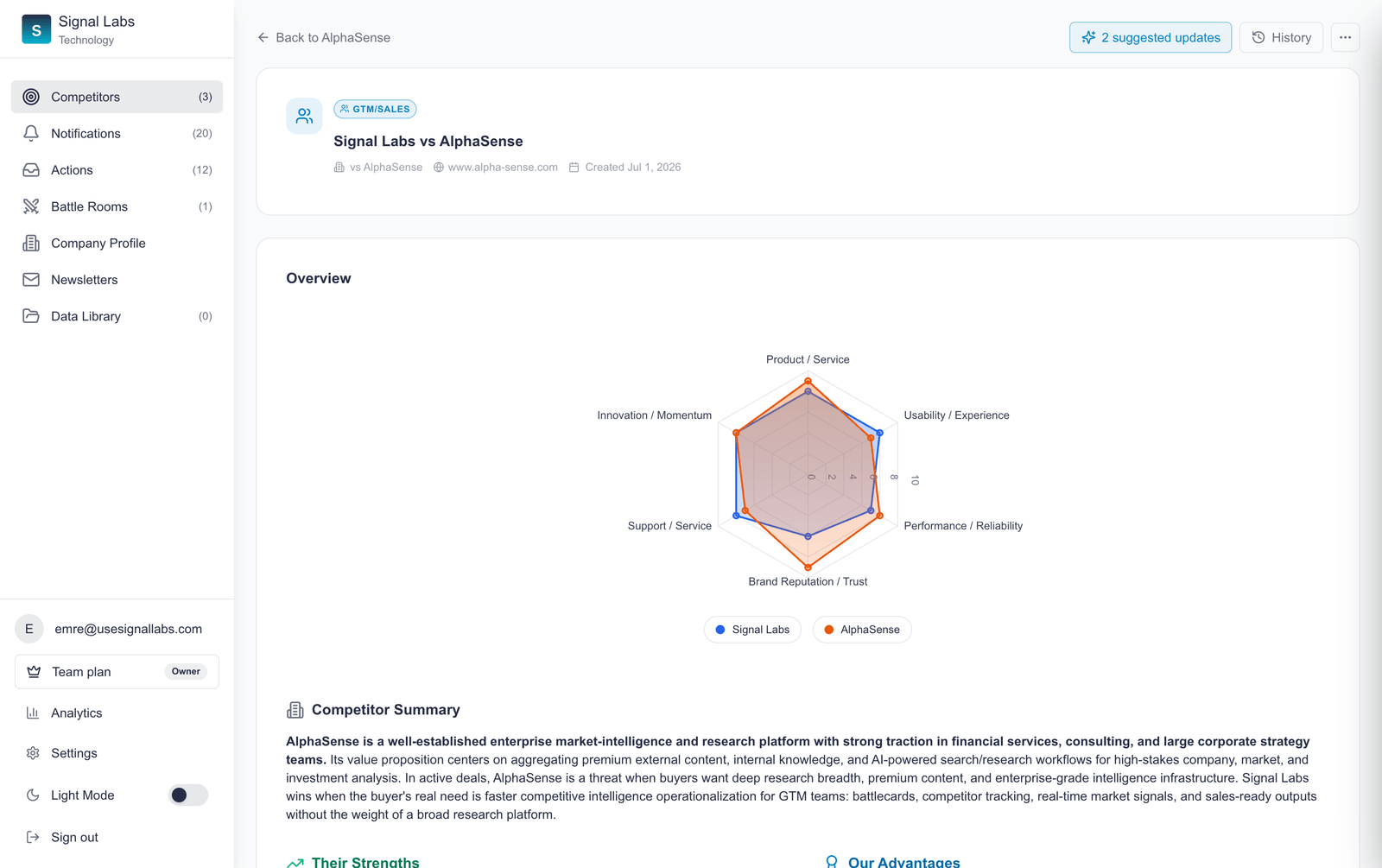Image resolution: width=1382 pixels, height=868 pixels.
Task: Open the Team plan owner selector
Action: coord(117,672)
